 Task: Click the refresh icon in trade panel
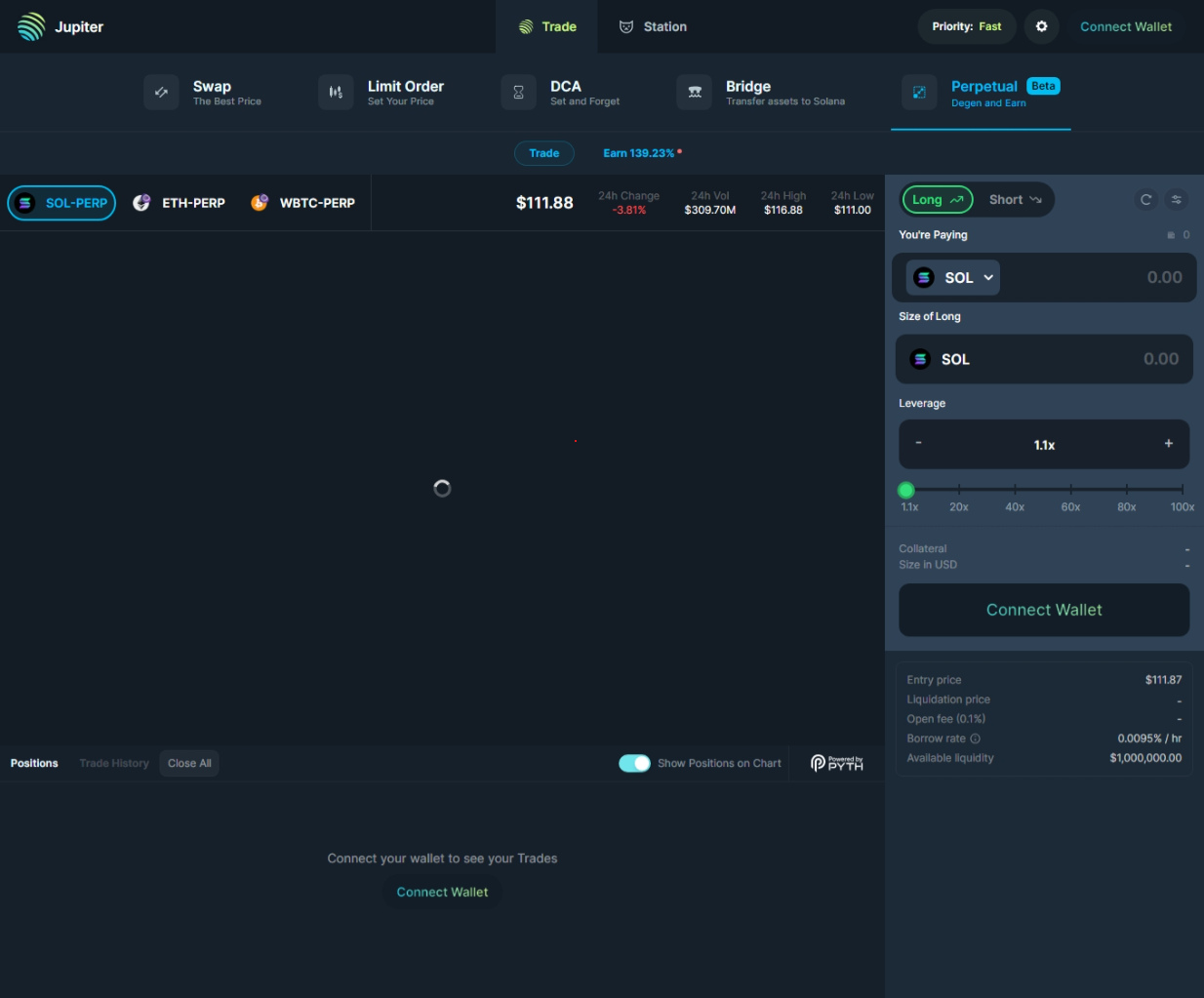(1146, 200)
